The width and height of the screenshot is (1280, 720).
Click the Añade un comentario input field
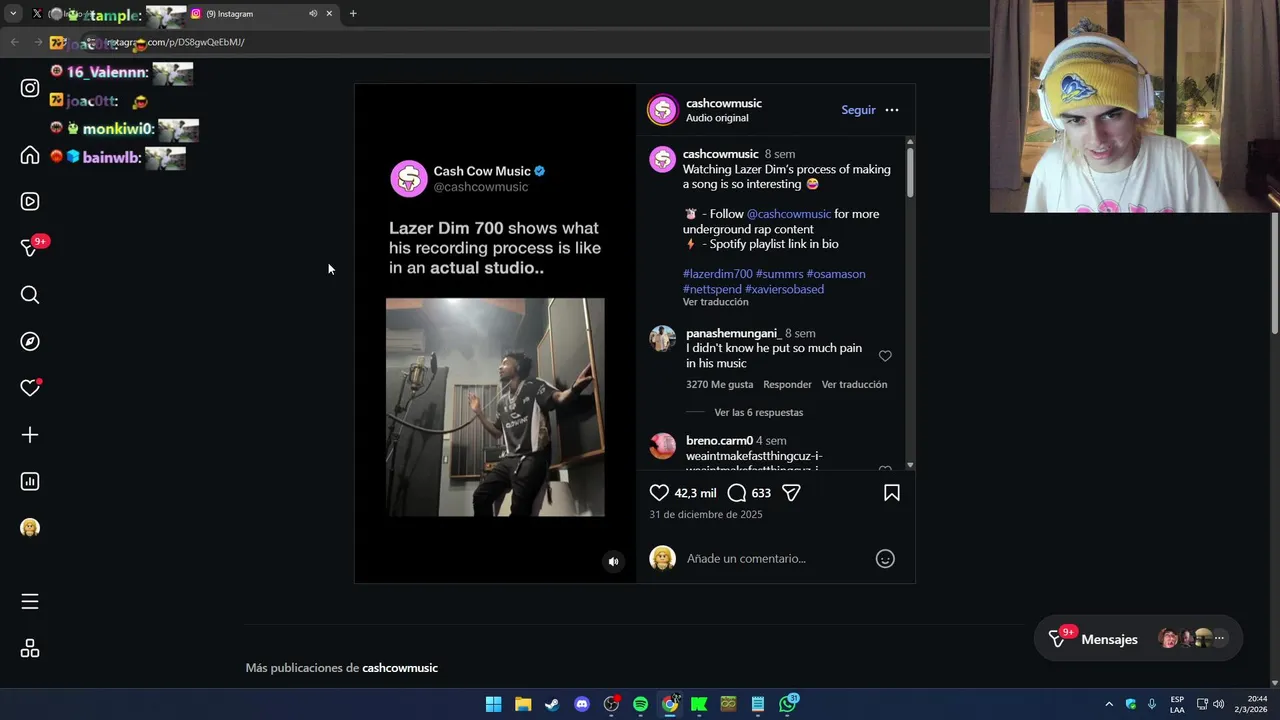click(x=775, y=559)
